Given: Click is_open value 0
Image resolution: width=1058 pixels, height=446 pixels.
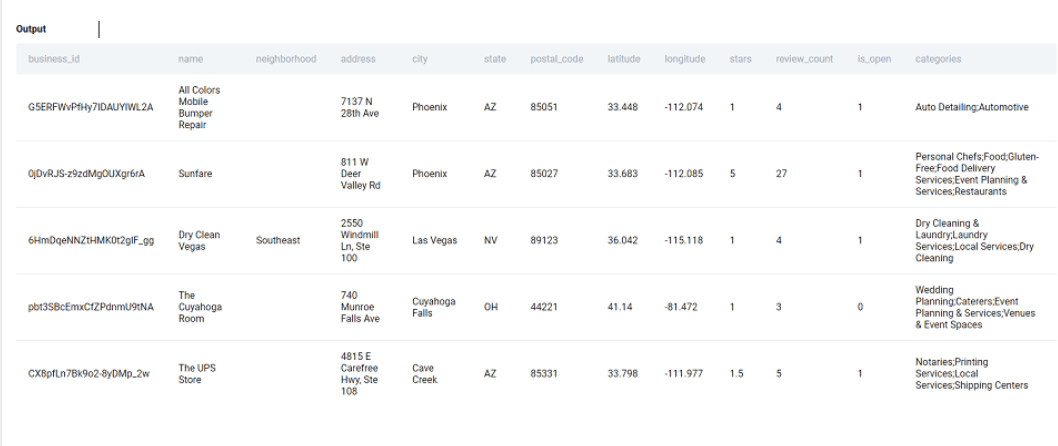Looking at the screenshot, I should pyautogui.click(x=860, y=307).
